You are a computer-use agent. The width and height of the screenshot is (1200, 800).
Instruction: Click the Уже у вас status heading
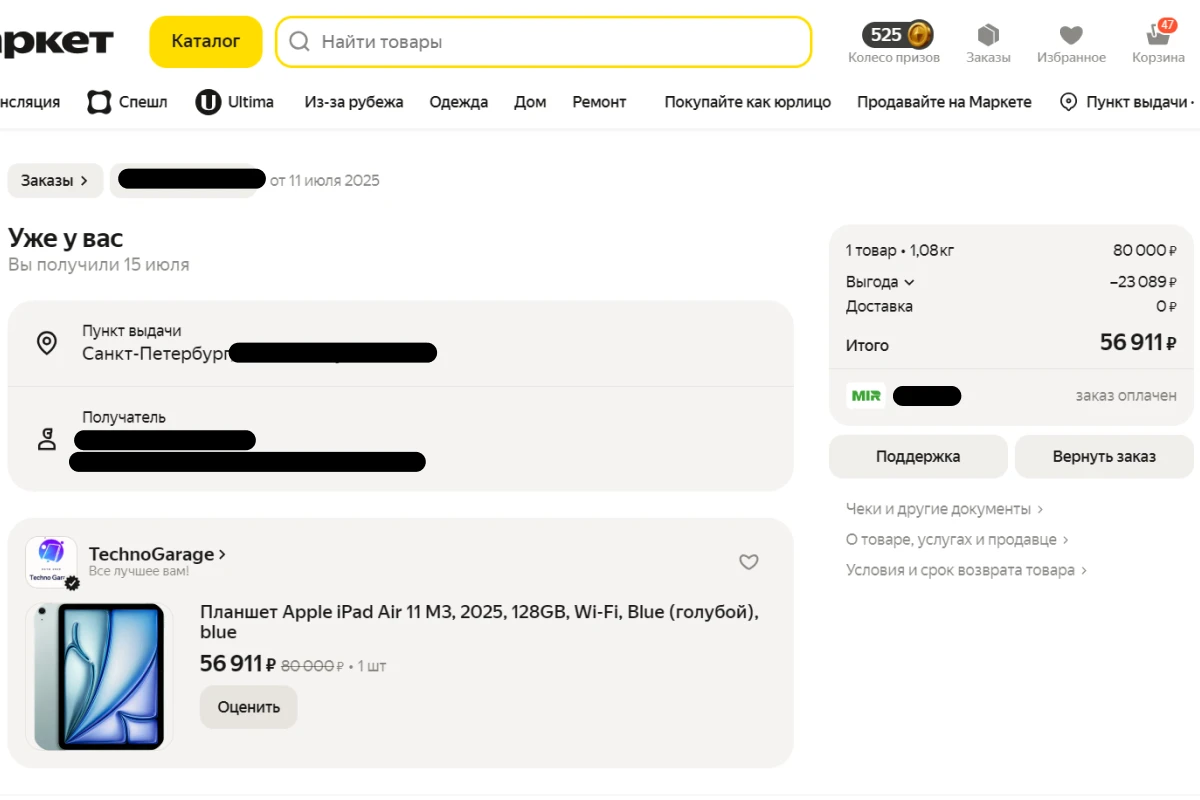(66, 238)
